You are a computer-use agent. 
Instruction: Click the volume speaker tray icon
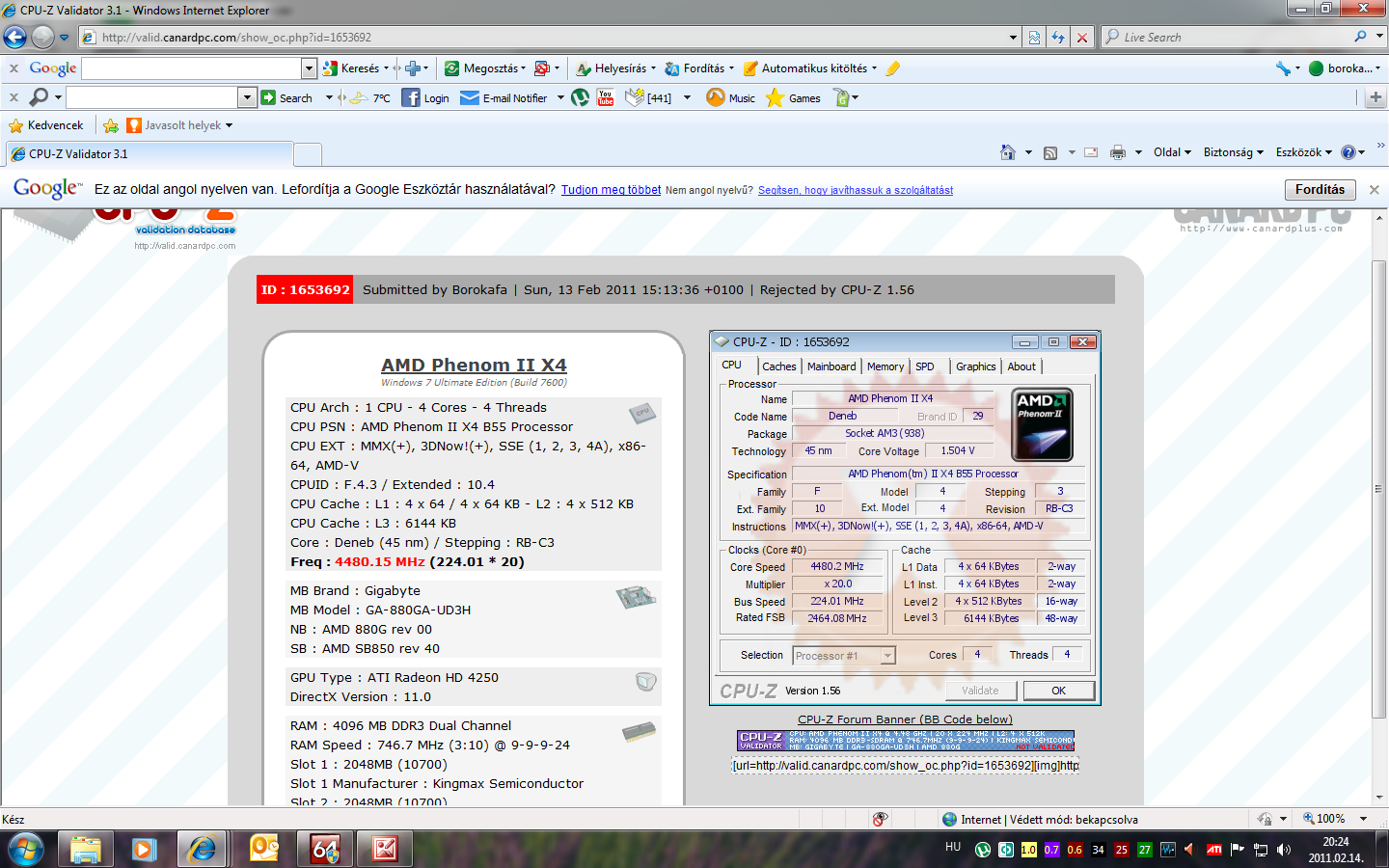(1284, 850)
